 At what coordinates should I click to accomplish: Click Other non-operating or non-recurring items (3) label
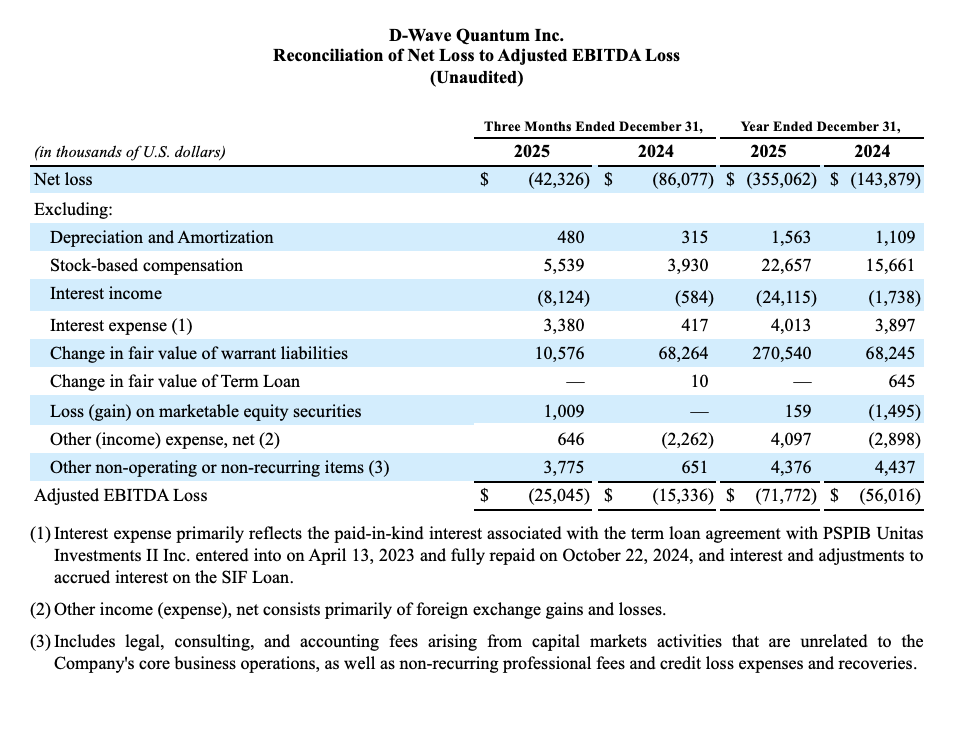(x=219, y=467)
